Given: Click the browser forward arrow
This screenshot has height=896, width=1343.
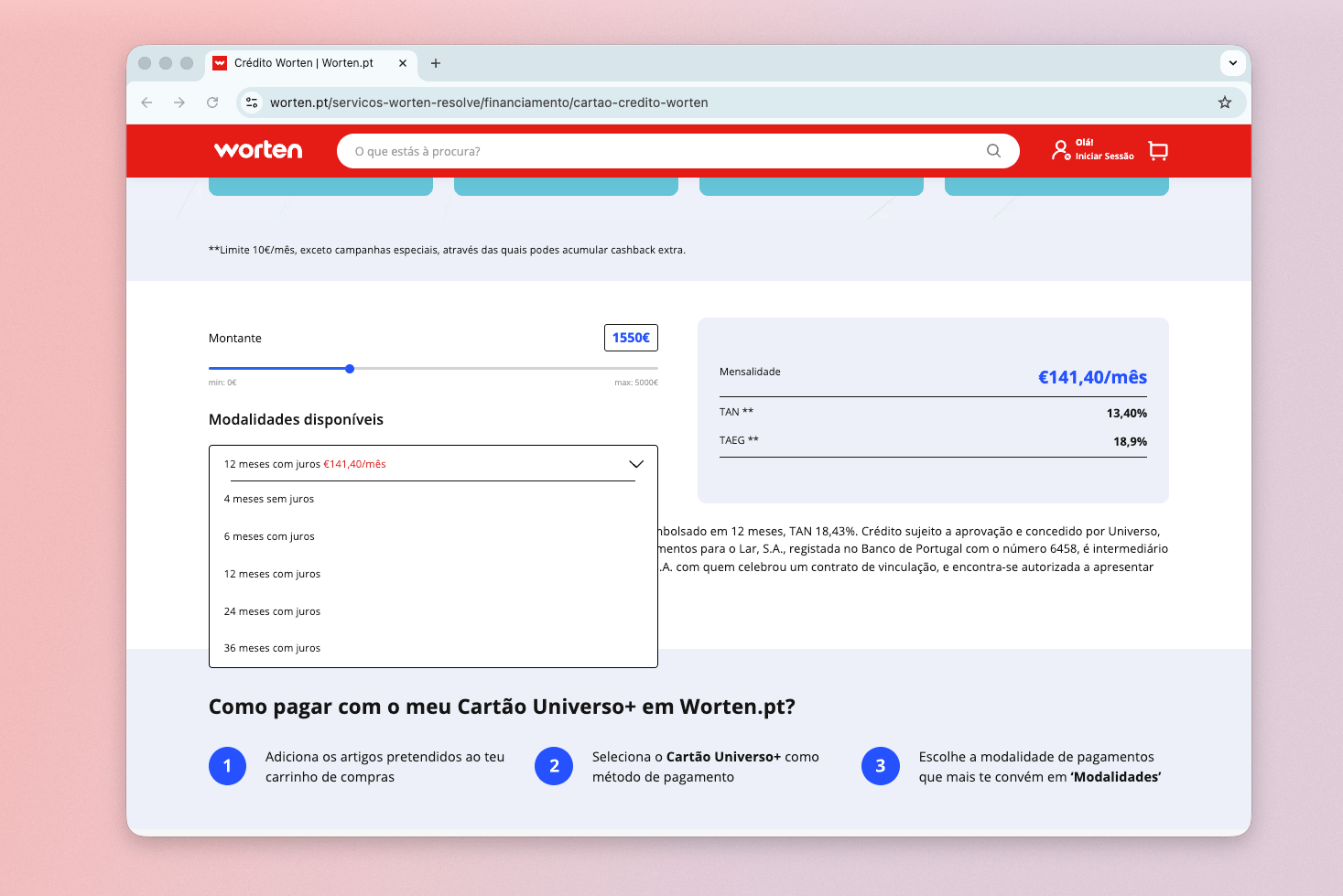Looking at the screenshot, I should coord(179,103).
